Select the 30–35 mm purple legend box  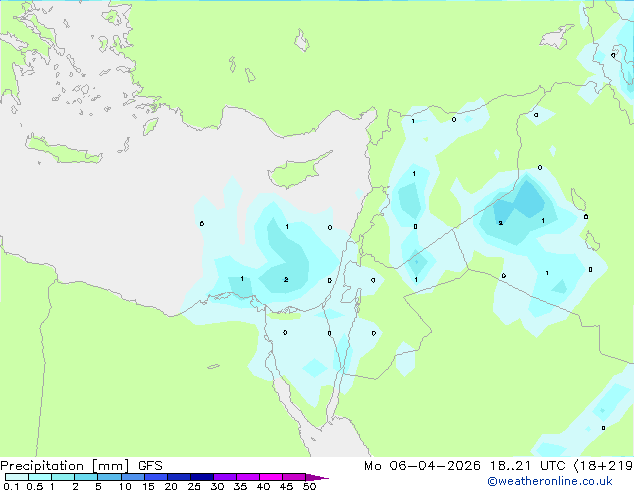pyautogui.click(x=224, y=477)
